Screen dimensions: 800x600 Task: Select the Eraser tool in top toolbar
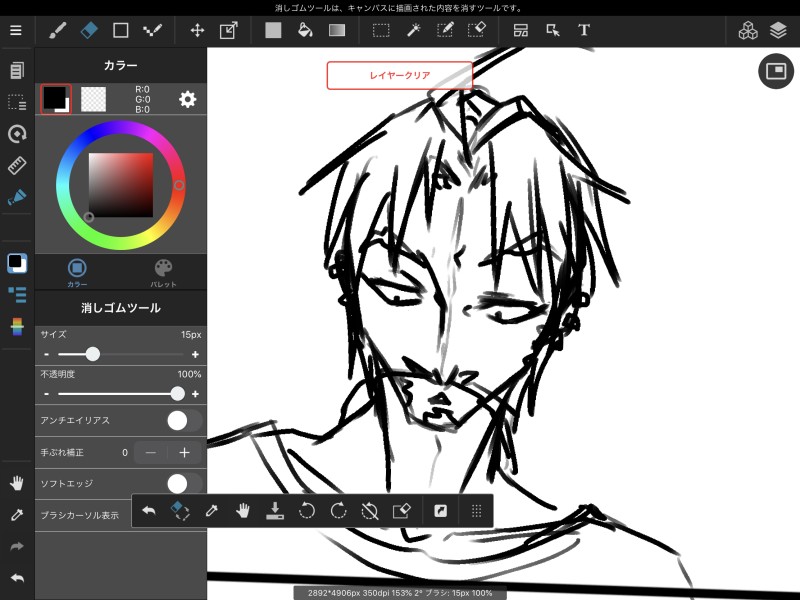(89, 31)
